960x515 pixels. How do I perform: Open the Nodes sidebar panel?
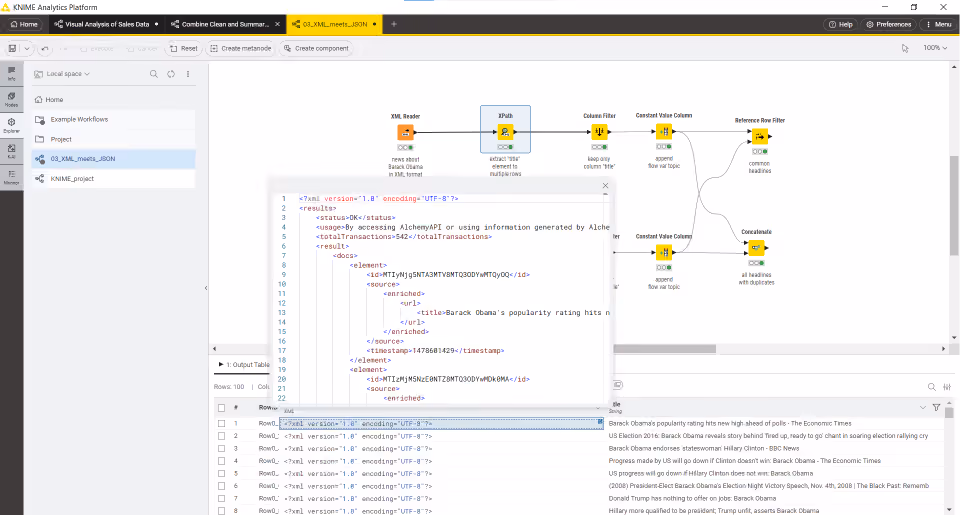pyautogui.click(x=12, y=100)
